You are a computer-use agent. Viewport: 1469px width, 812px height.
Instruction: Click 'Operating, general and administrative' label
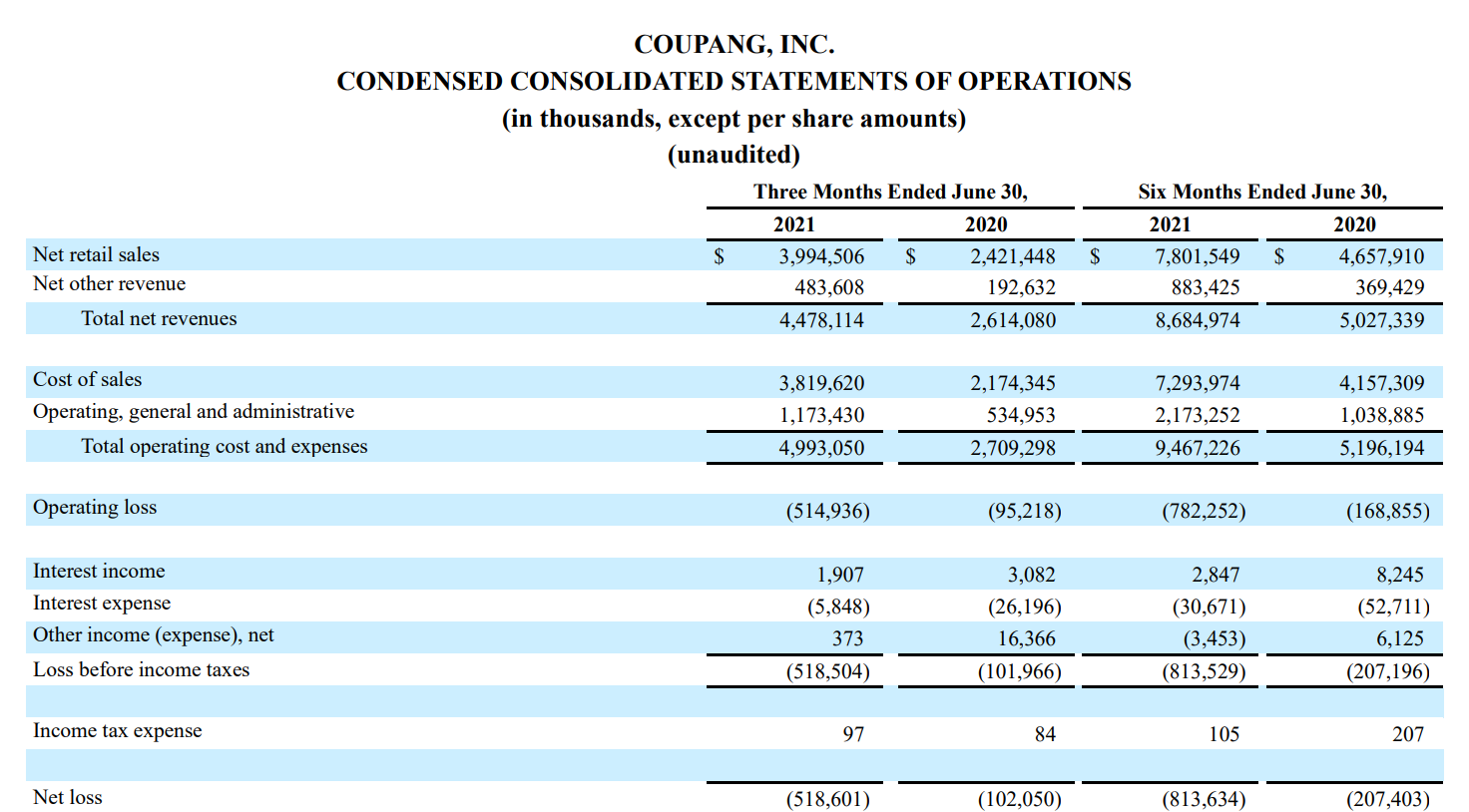pos(194,411)
